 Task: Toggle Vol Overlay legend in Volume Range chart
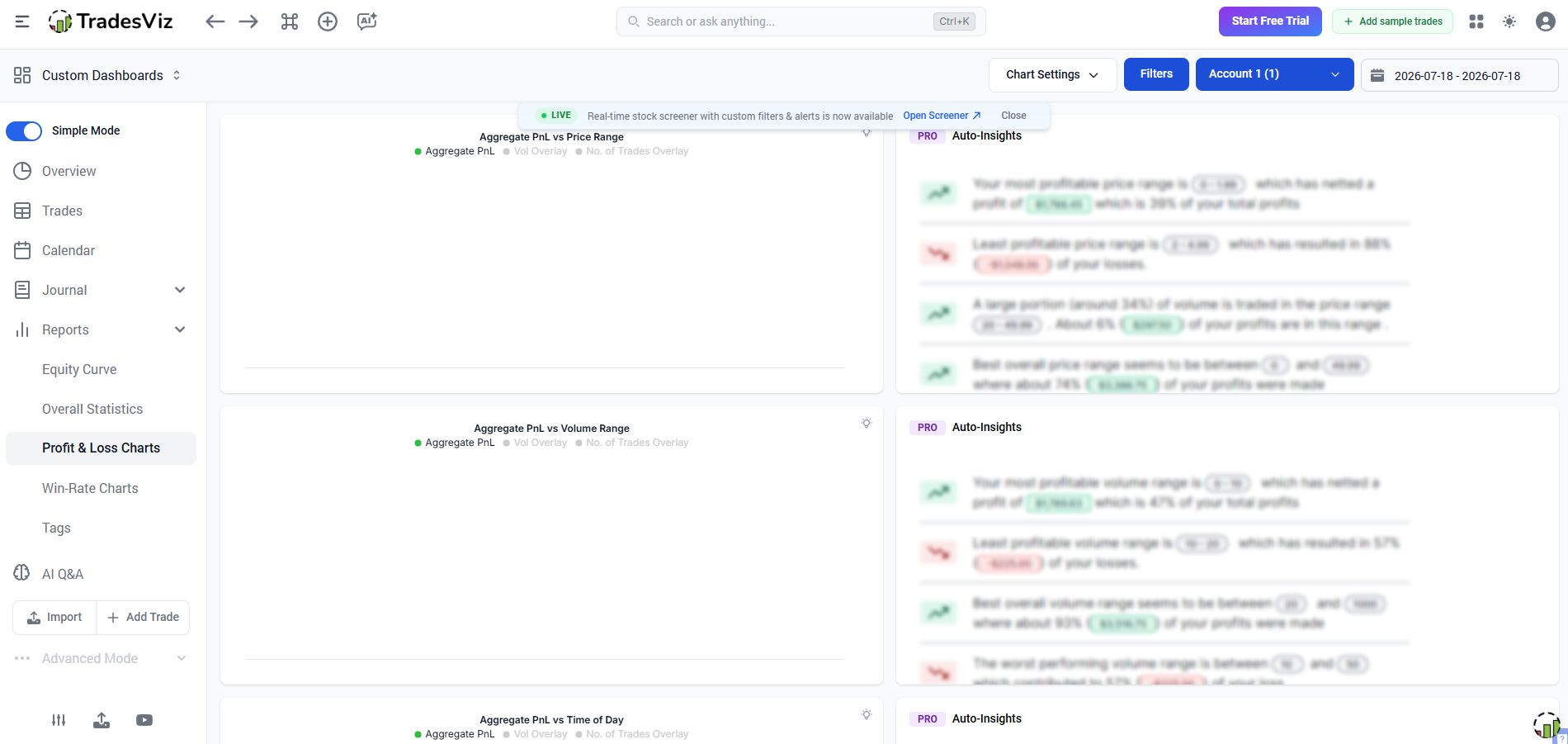535,443
